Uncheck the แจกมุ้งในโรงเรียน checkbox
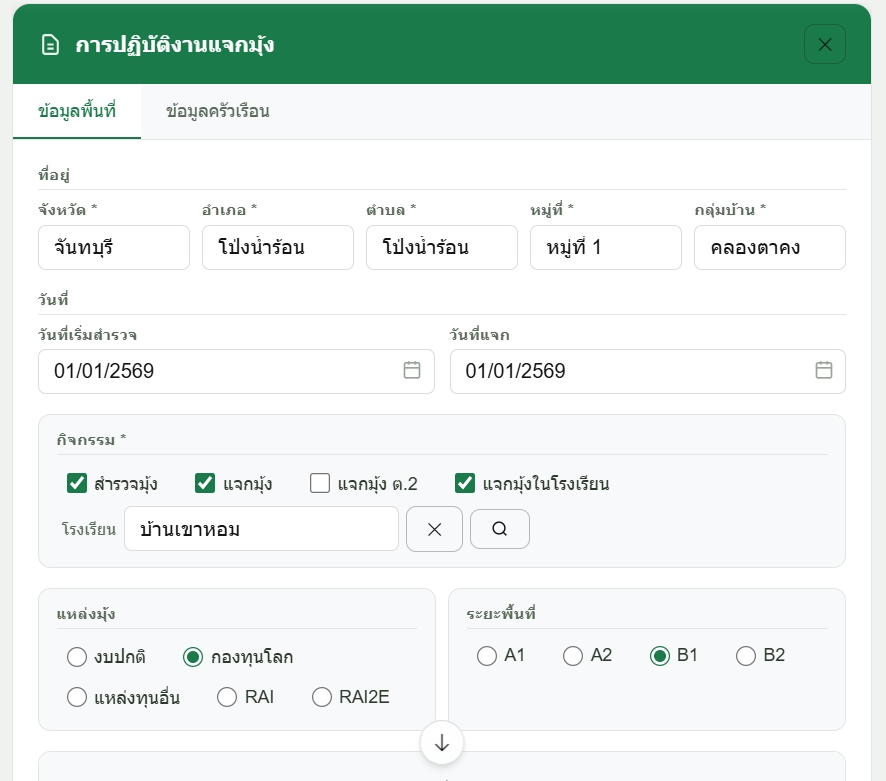 click(464, 484)
